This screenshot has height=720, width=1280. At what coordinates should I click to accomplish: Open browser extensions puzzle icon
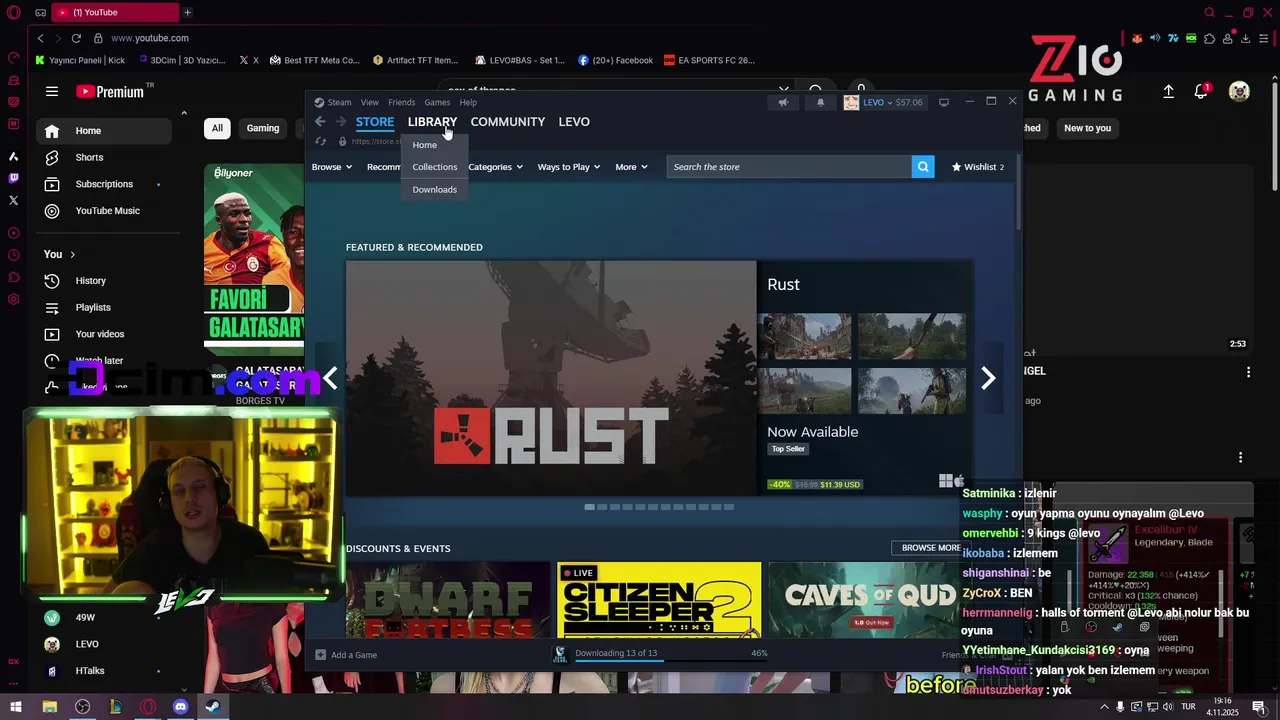click(1209, 38)
